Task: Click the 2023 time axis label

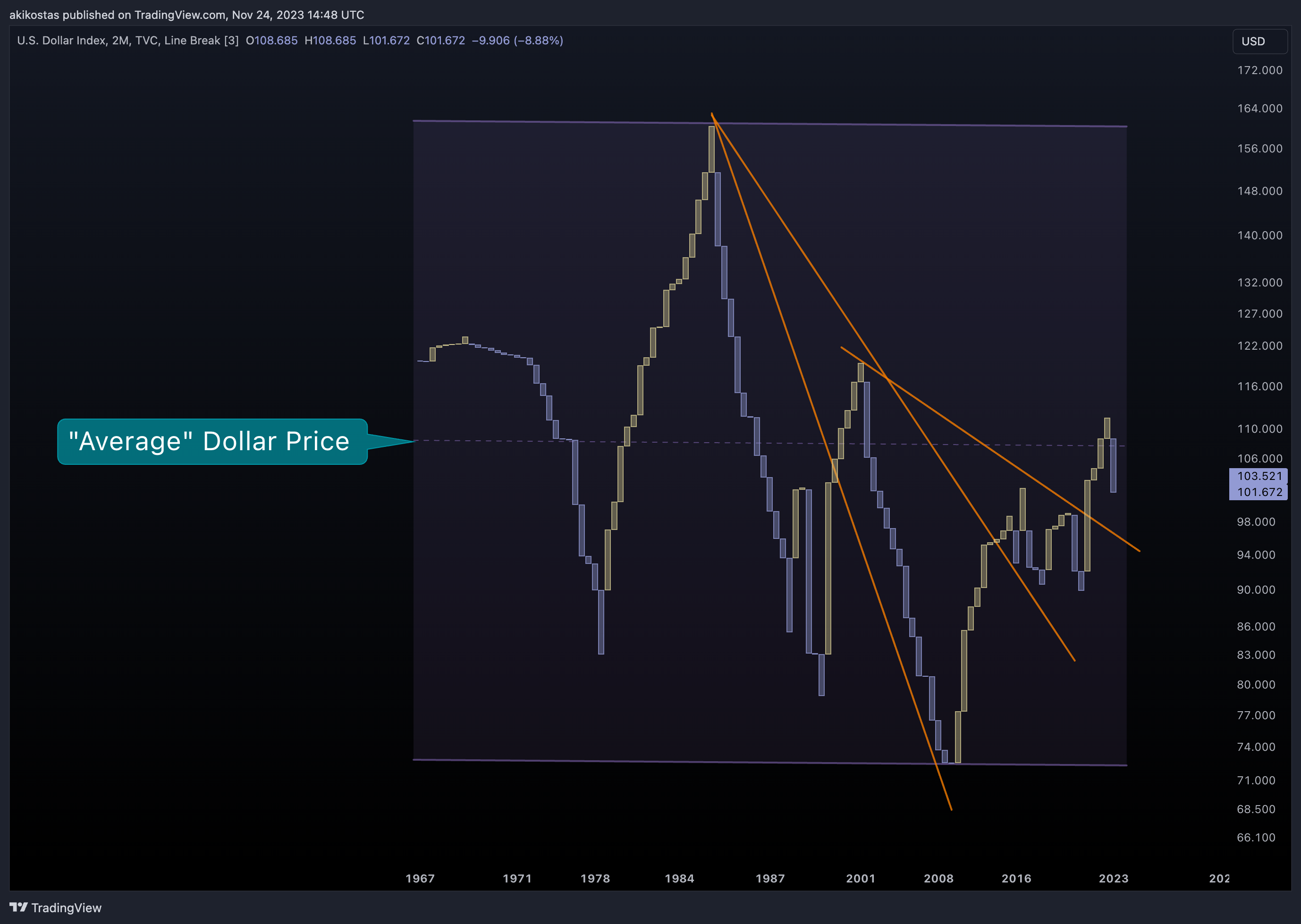Action: [x=1114, y=879]
